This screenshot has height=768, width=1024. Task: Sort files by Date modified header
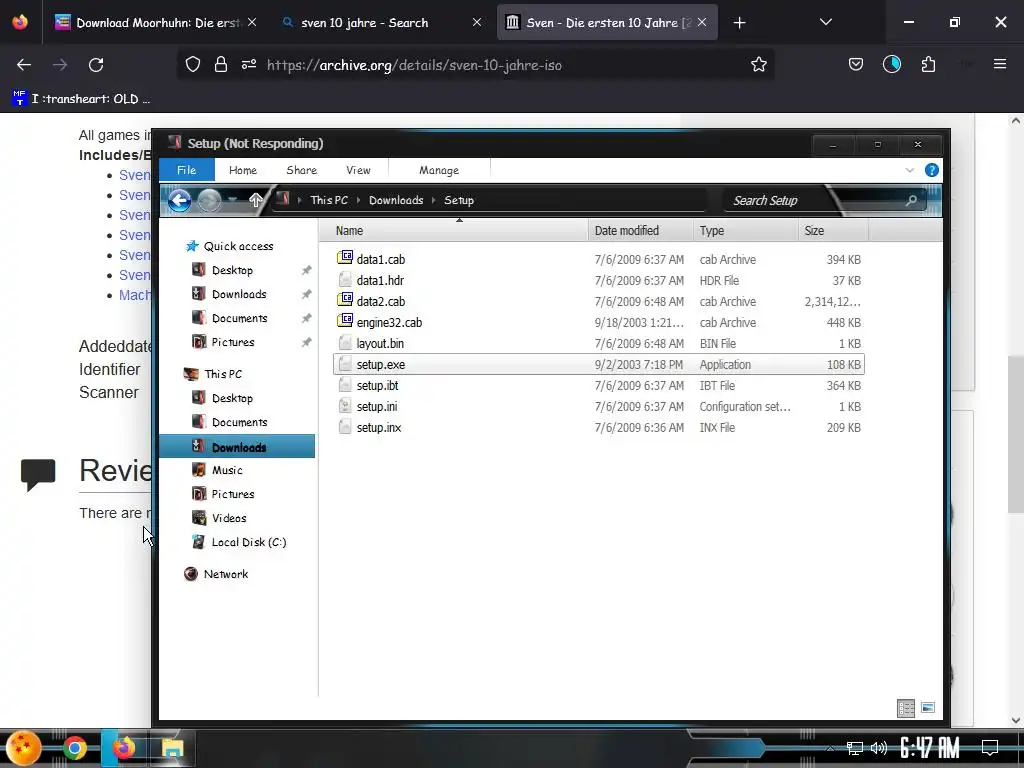tap(640, 231)
